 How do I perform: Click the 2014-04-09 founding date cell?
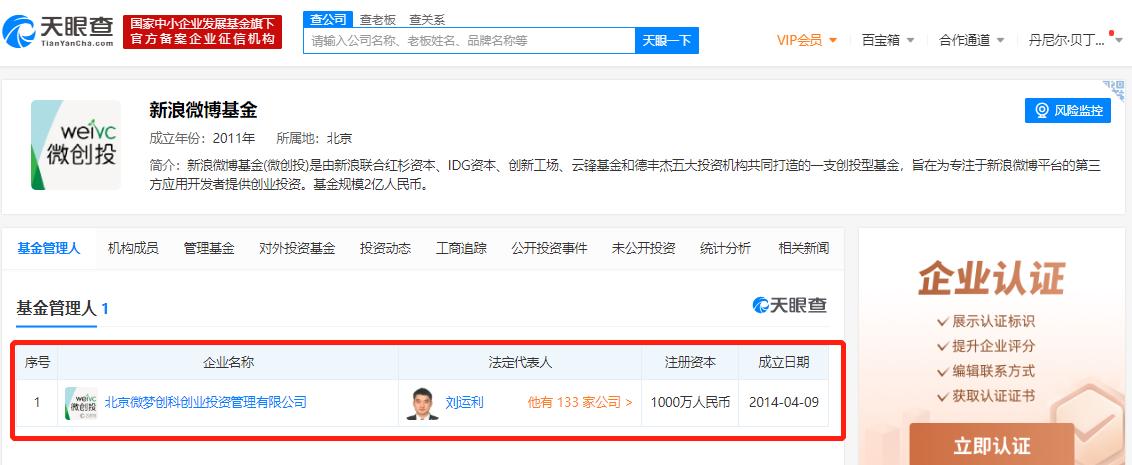784,402
